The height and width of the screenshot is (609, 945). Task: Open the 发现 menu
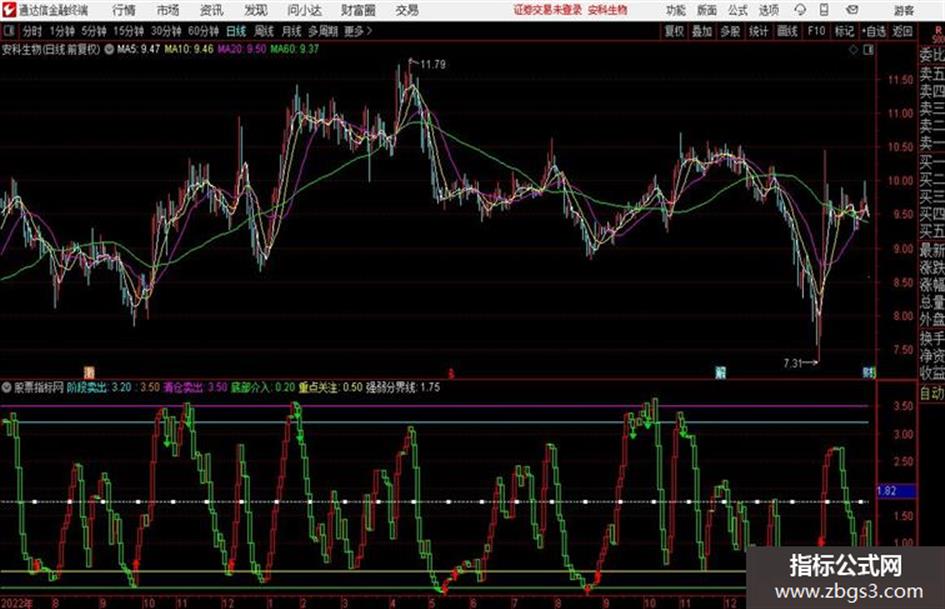[x=256, y=10]
